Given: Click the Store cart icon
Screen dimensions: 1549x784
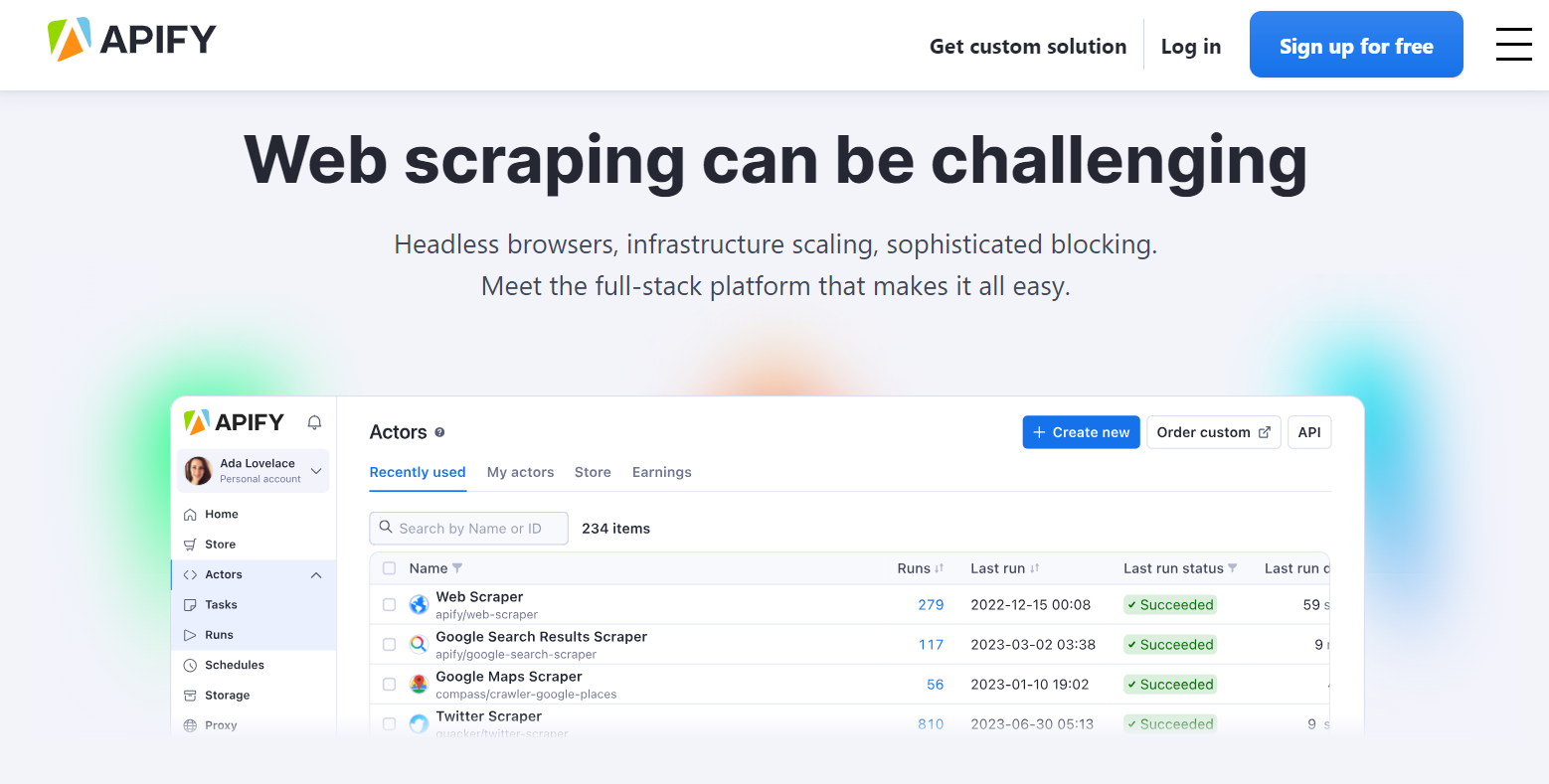Looking at the screenshot, I should point(190,545).
